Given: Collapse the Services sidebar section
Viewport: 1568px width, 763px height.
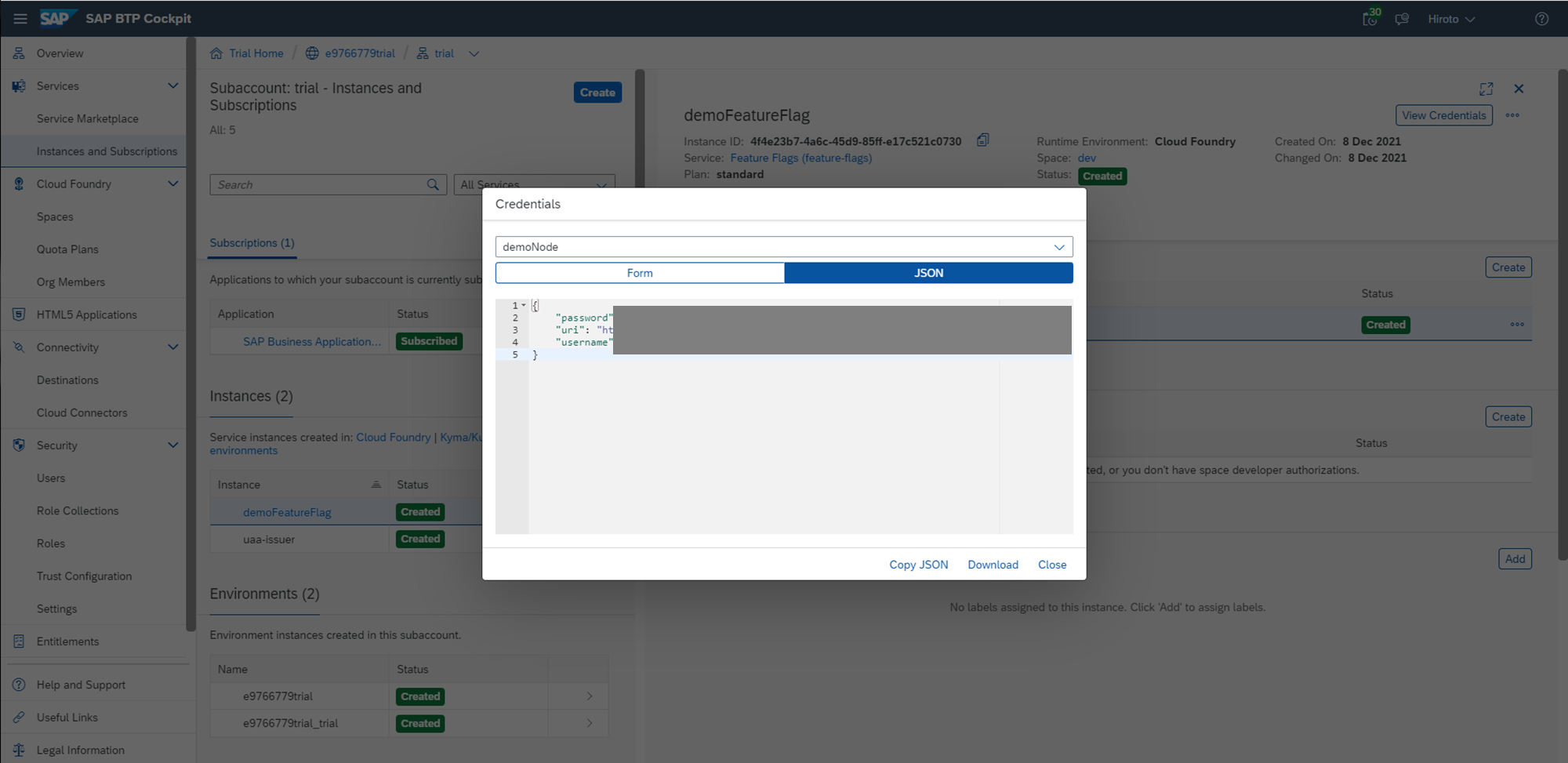Looking at the screenshot, I should [173, 85].
